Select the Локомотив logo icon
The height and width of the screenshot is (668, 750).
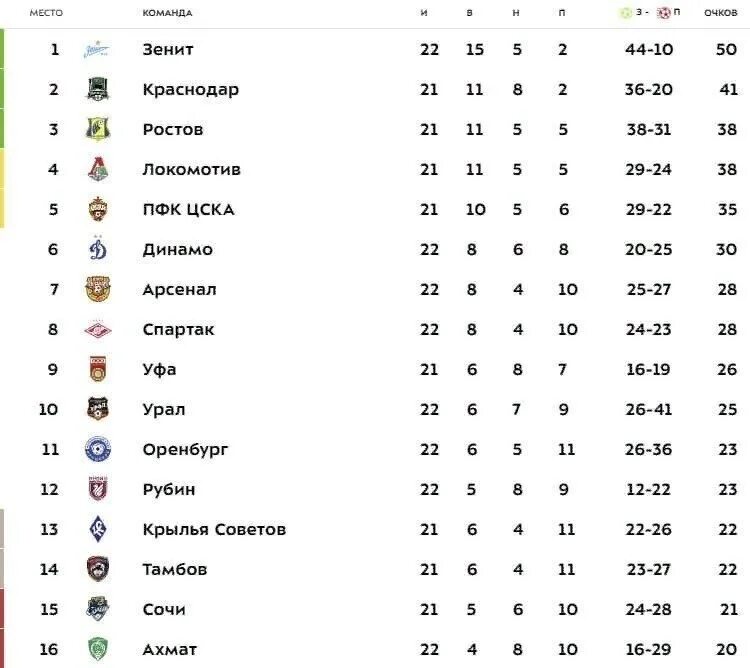pyautogui.click(x=98, y=169)
